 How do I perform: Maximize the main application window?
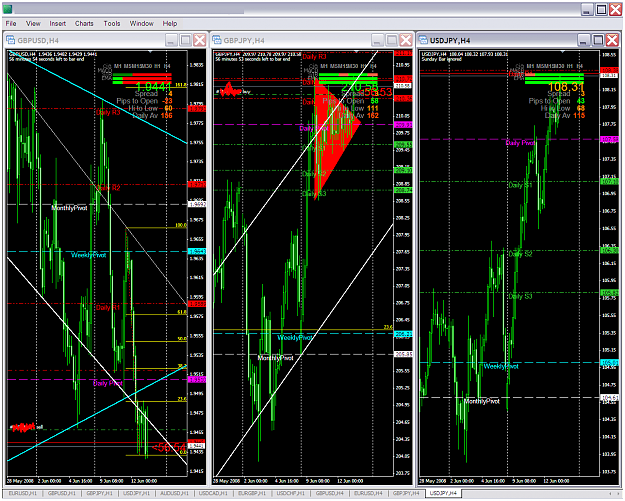[601, 10]
